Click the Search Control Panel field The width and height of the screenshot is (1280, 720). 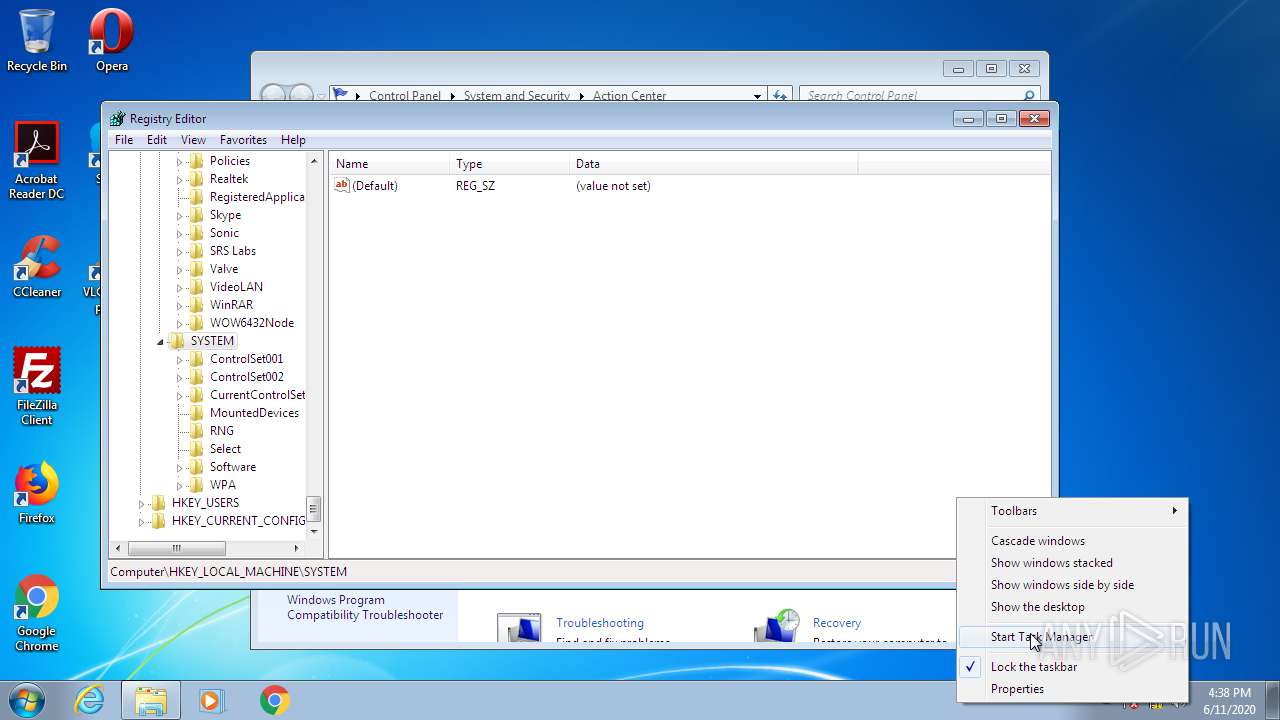(918, 96)
